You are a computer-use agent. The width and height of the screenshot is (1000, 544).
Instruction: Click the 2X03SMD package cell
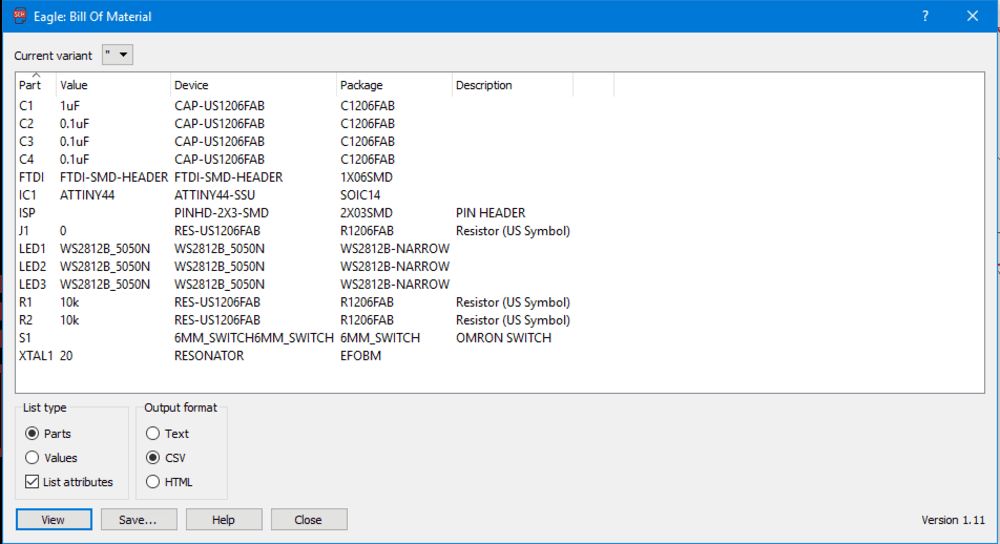(366, 213)
